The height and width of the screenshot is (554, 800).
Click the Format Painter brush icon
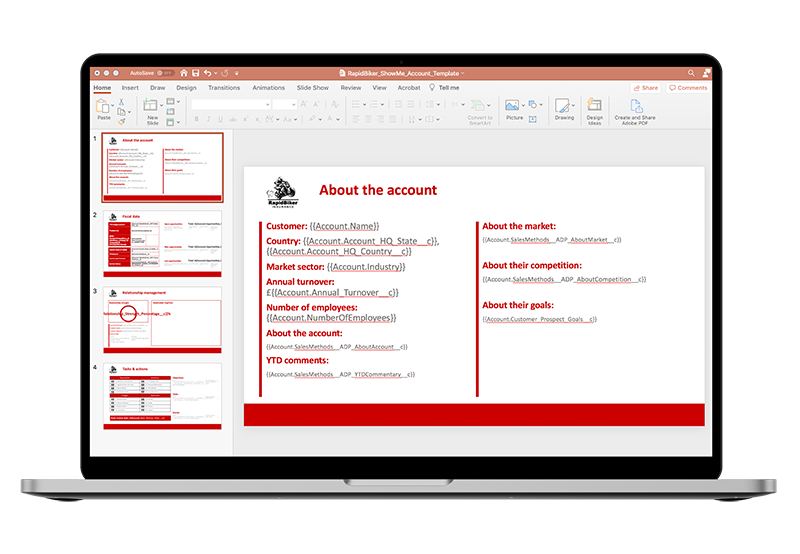pyautogui.click(x=121, y=121)
